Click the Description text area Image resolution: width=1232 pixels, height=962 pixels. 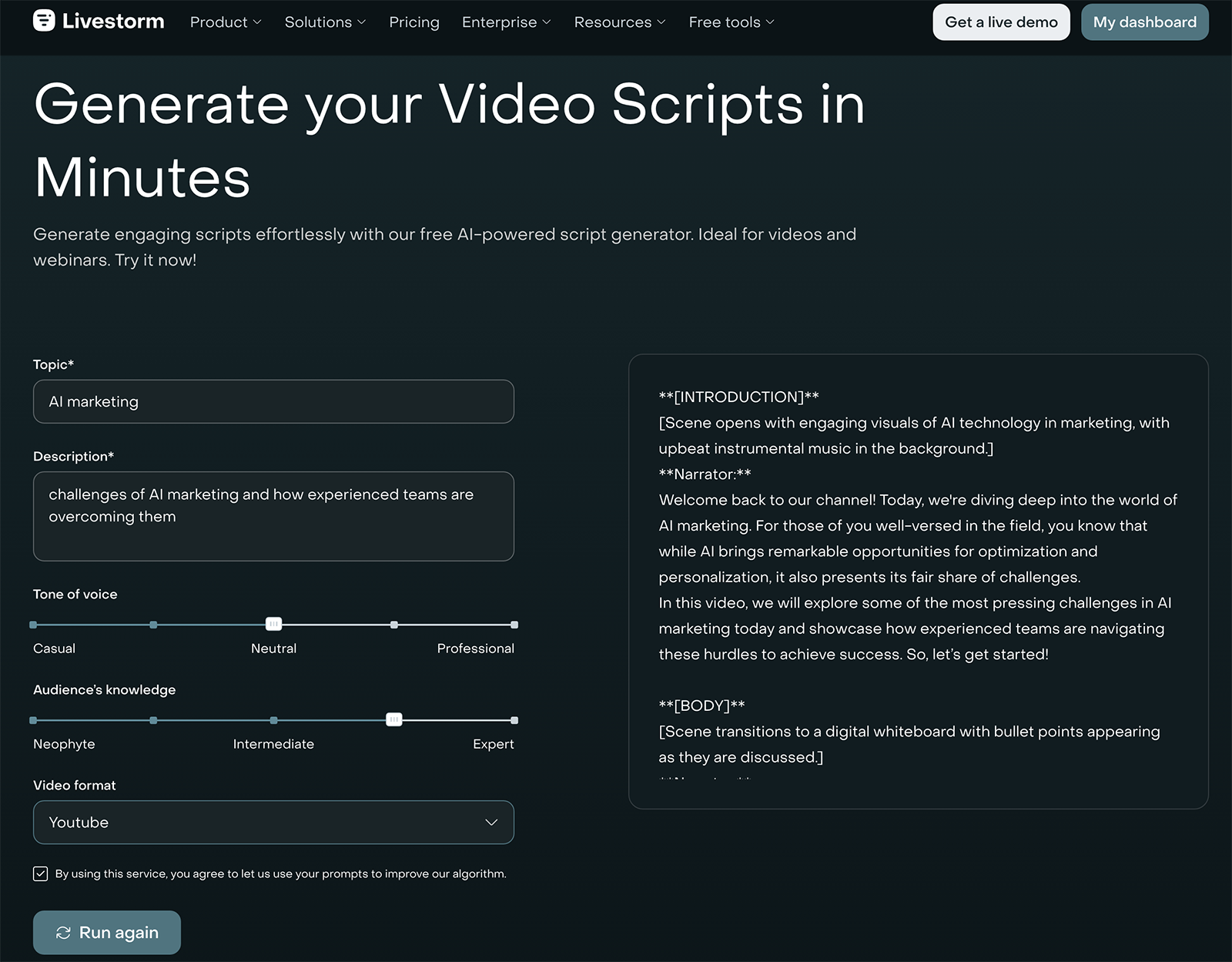[x=273, y=516]
